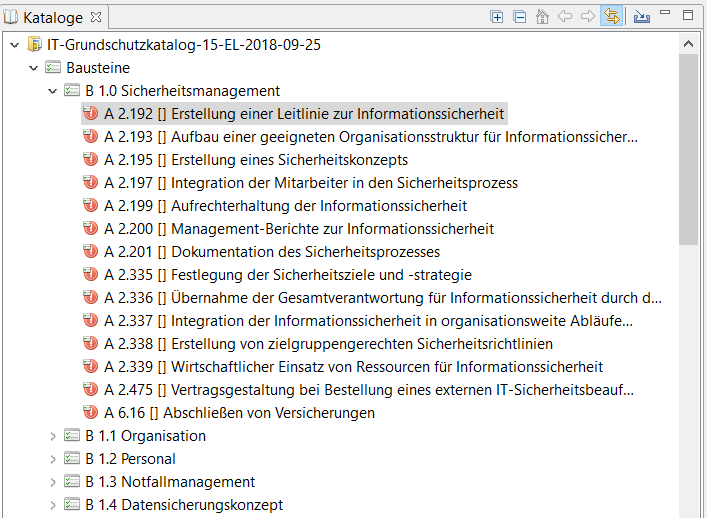Select A 2.195 Erstellung eines Sicherheitskonzepts
Viewport: 707px width, 518px height.
coord(256,160)
